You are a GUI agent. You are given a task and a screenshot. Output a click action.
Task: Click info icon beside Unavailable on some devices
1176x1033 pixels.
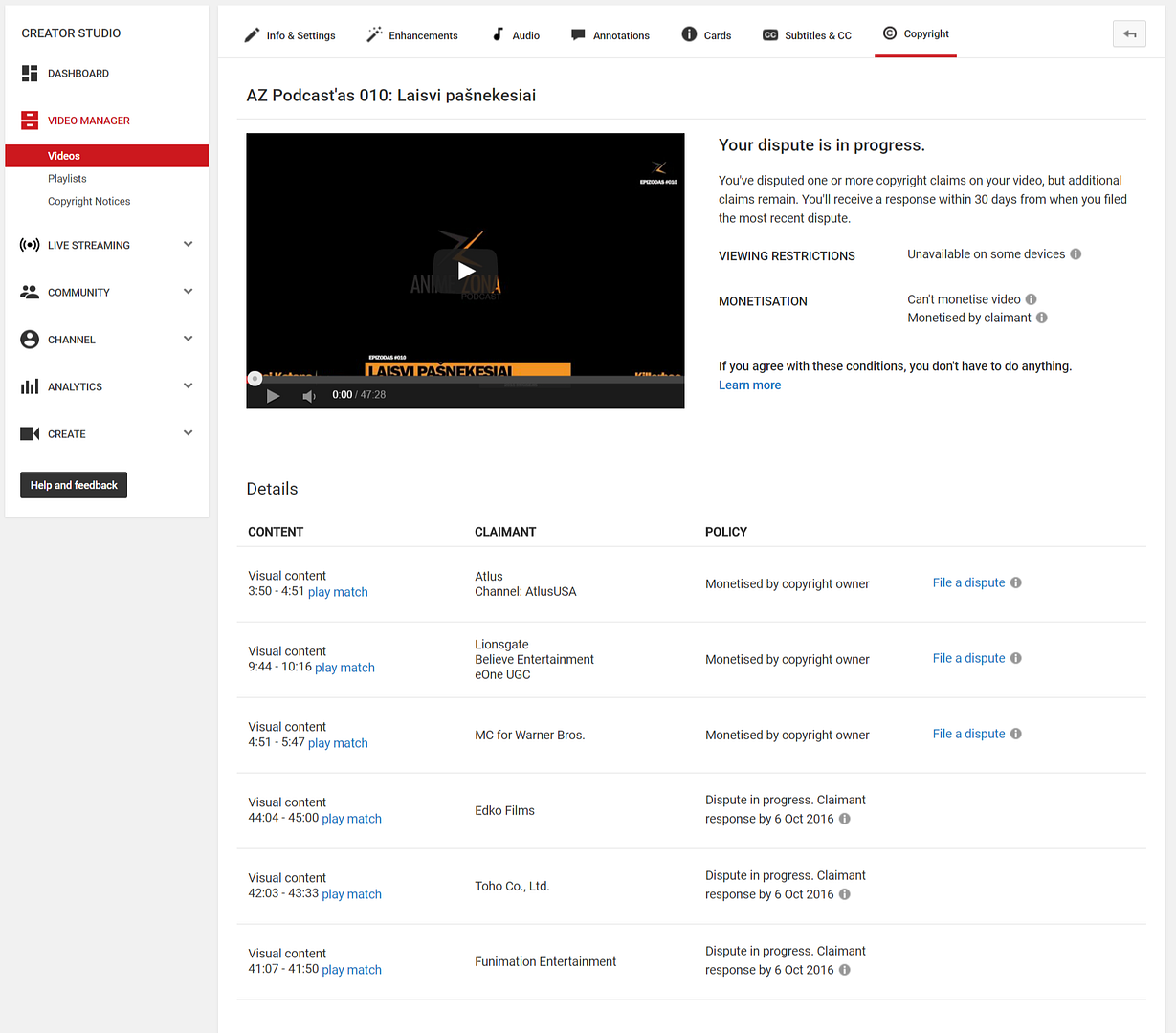(1076, 254)
